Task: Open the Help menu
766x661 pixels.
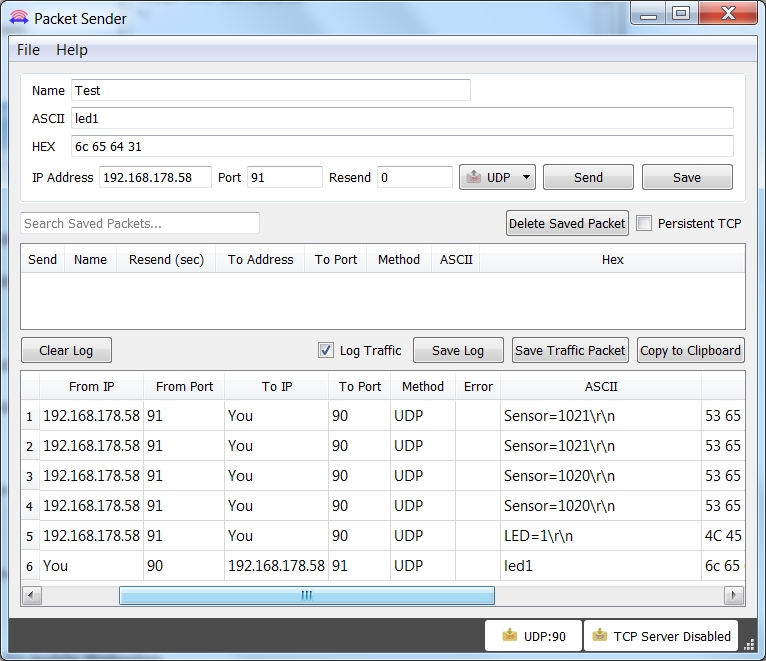Action: pyautogui.click(x=72, y=50)
